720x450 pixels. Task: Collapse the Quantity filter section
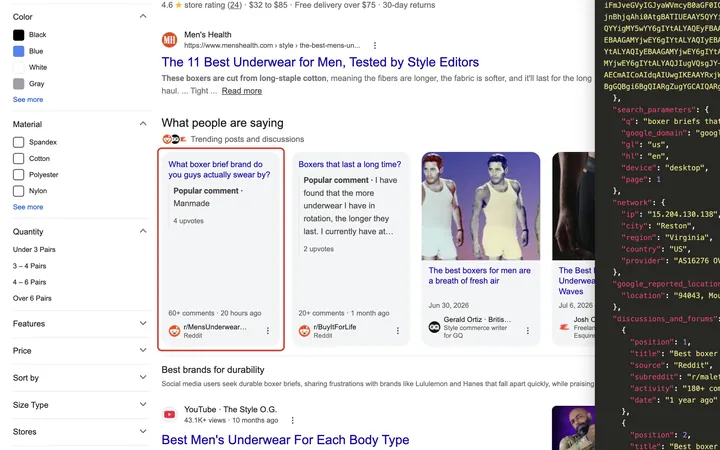(143, 231)
